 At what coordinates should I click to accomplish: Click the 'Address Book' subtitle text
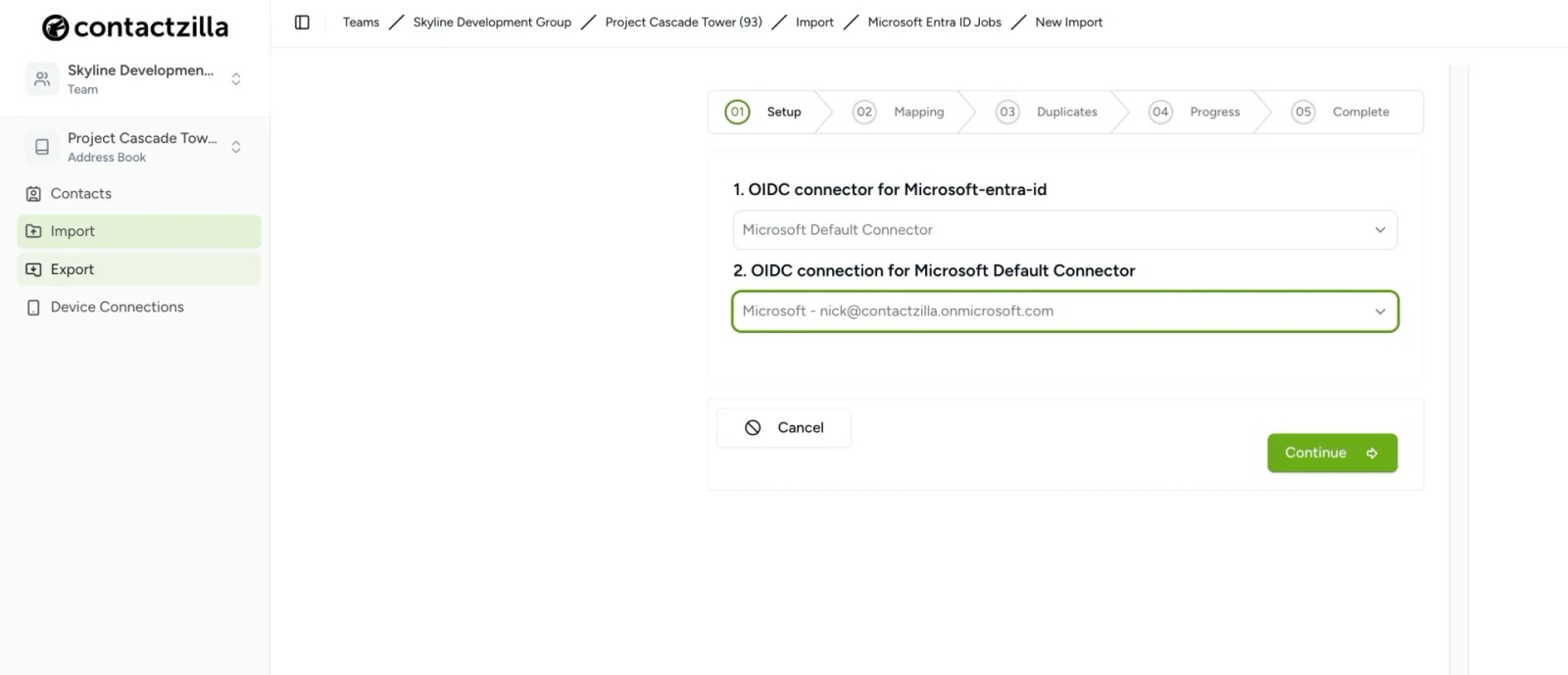pyautogui.click(x=107, y=158)
